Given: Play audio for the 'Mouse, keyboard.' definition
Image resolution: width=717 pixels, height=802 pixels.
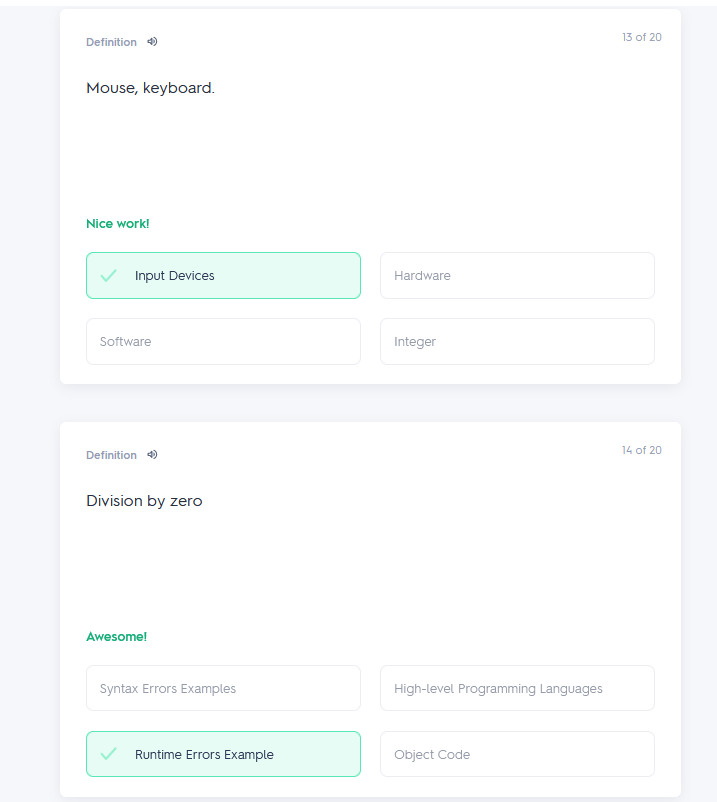Looking at the screenshot, I should click(x=152, y=42).
